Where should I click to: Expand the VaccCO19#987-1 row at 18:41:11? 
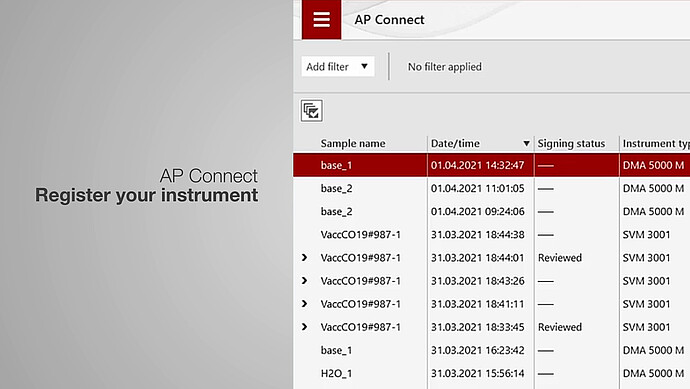pos(304,304)
